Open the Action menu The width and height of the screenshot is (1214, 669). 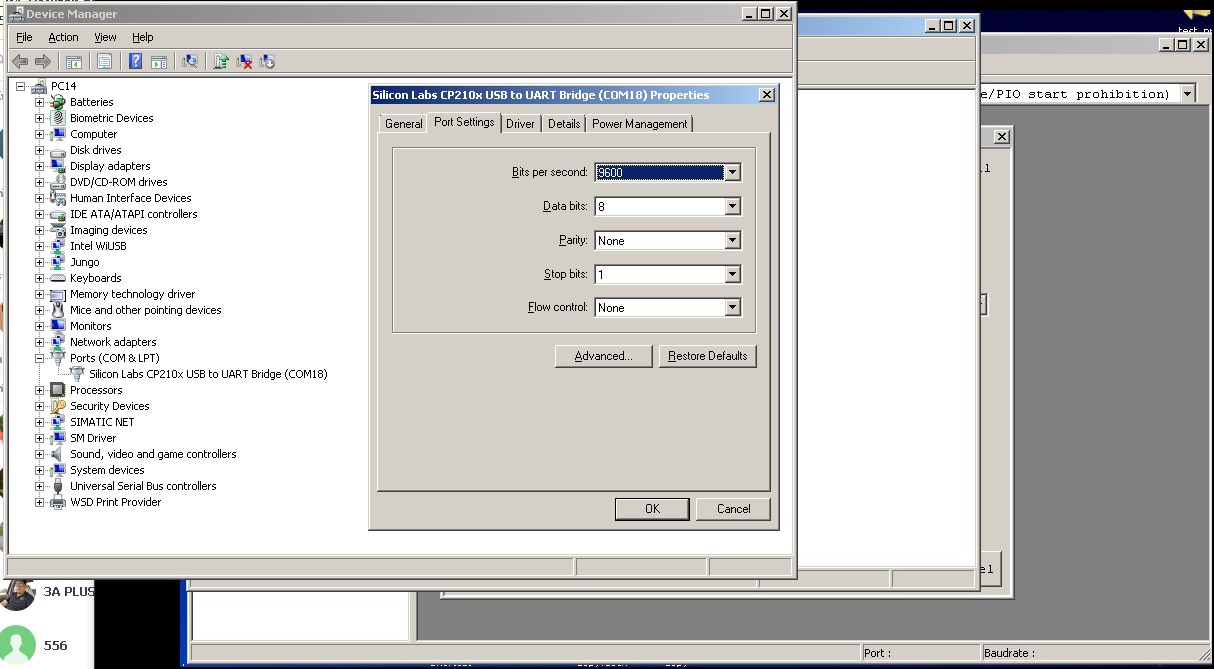[x=63, y=37]
